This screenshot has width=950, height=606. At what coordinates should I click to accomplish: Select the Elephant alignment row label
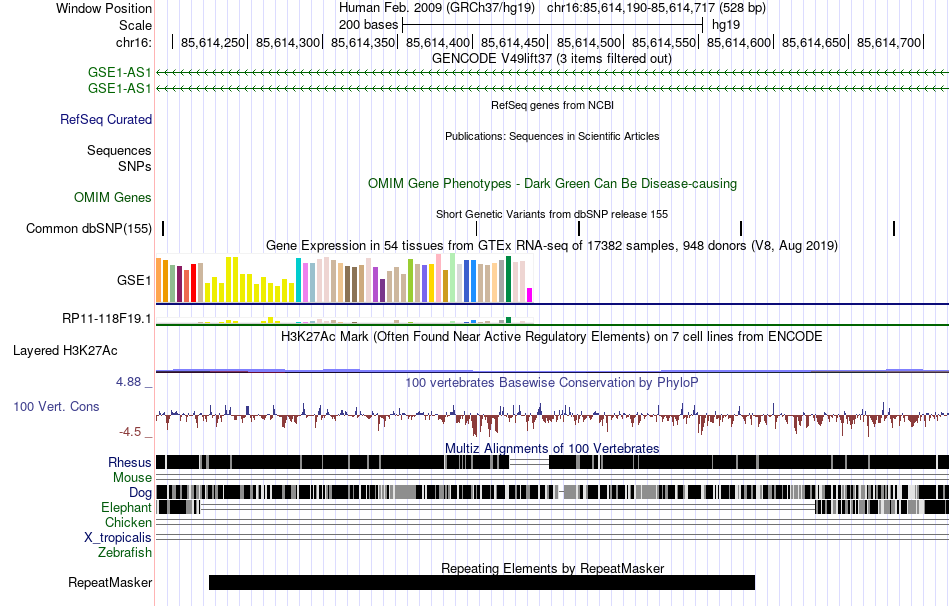(126, 508)
